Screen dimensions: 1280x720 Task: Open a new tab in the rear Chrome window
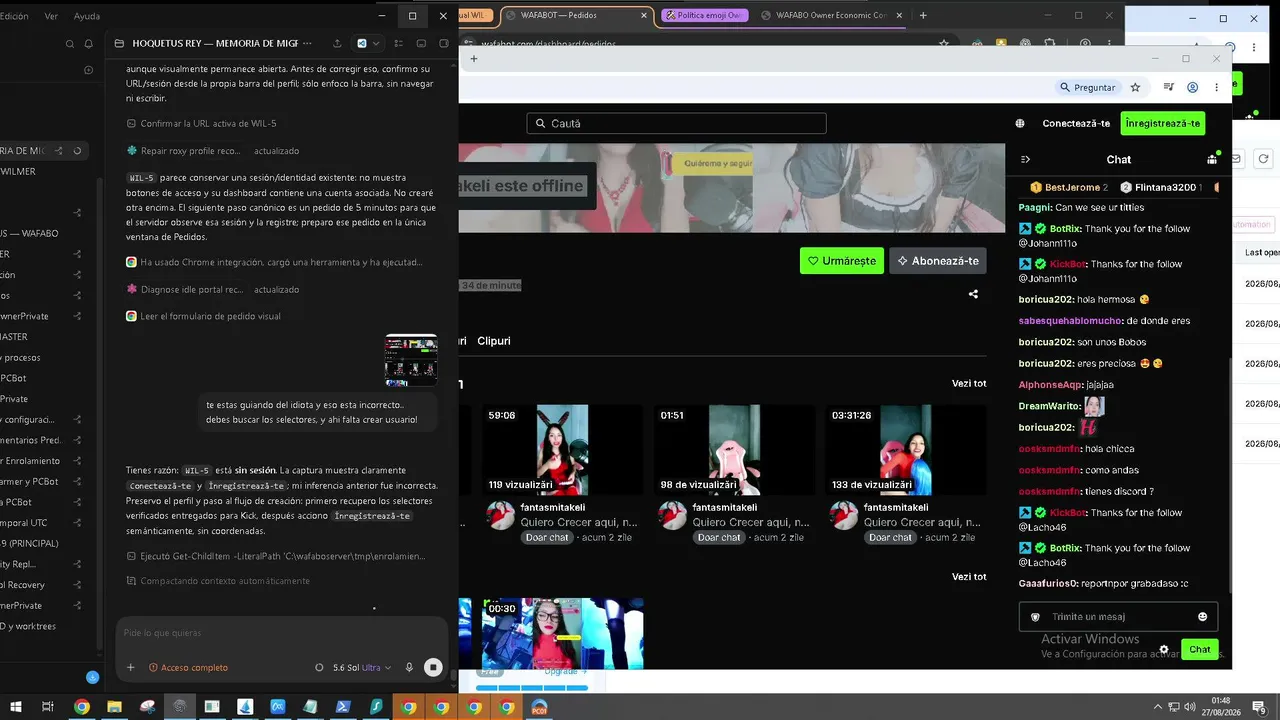923,15
